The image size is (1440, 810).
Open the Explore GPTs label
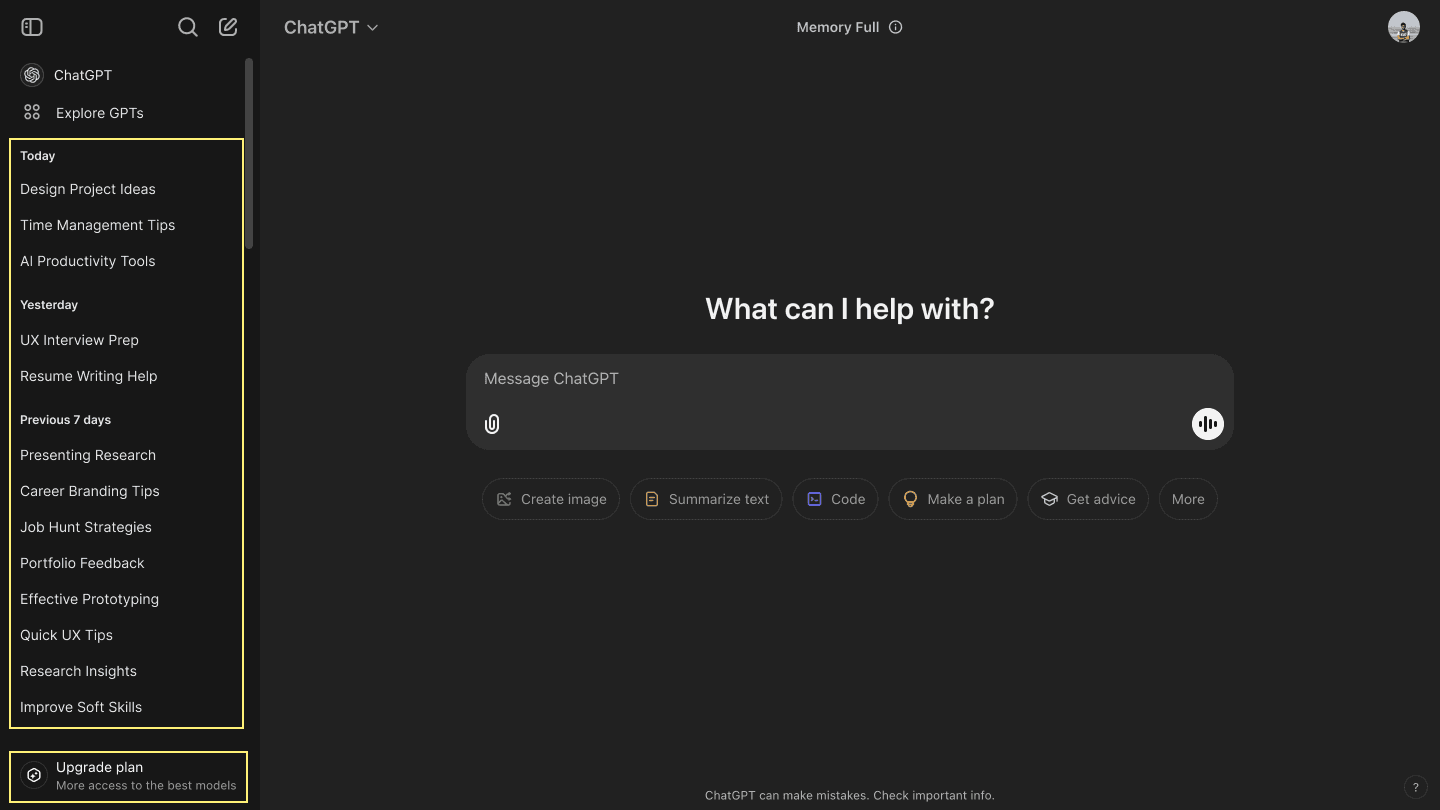(x=100, y=113)
